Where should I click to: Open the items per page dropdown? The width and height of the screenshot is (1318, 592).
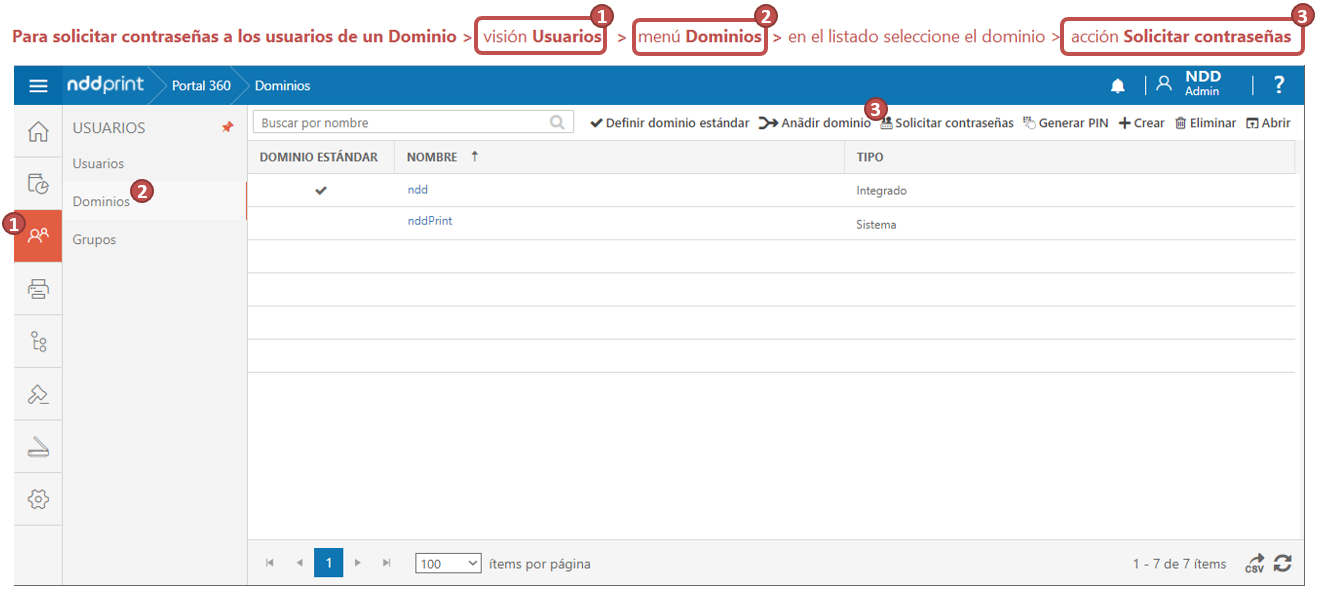click(x=448, y=564)
